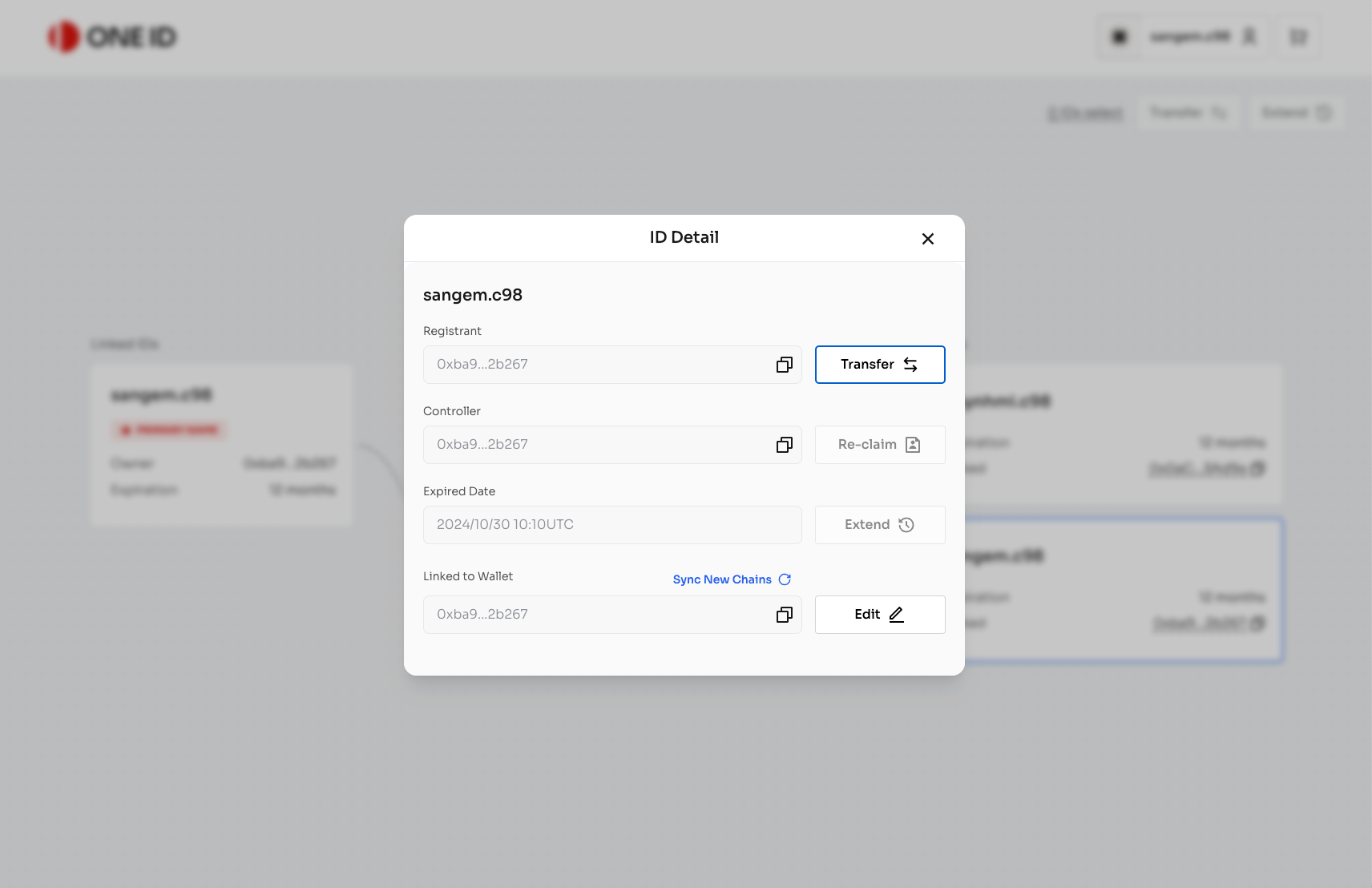1372x888 pixels.
Task: Click the Controller address field
Action: pos(612,445)
